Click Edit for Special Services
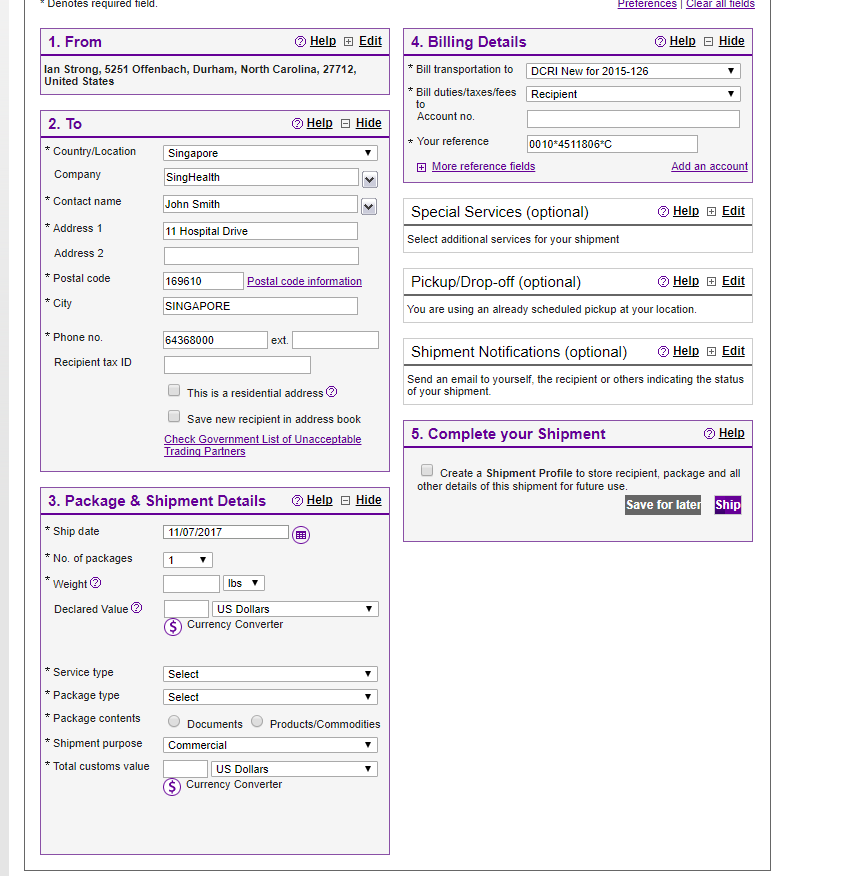 pos(733,211)
